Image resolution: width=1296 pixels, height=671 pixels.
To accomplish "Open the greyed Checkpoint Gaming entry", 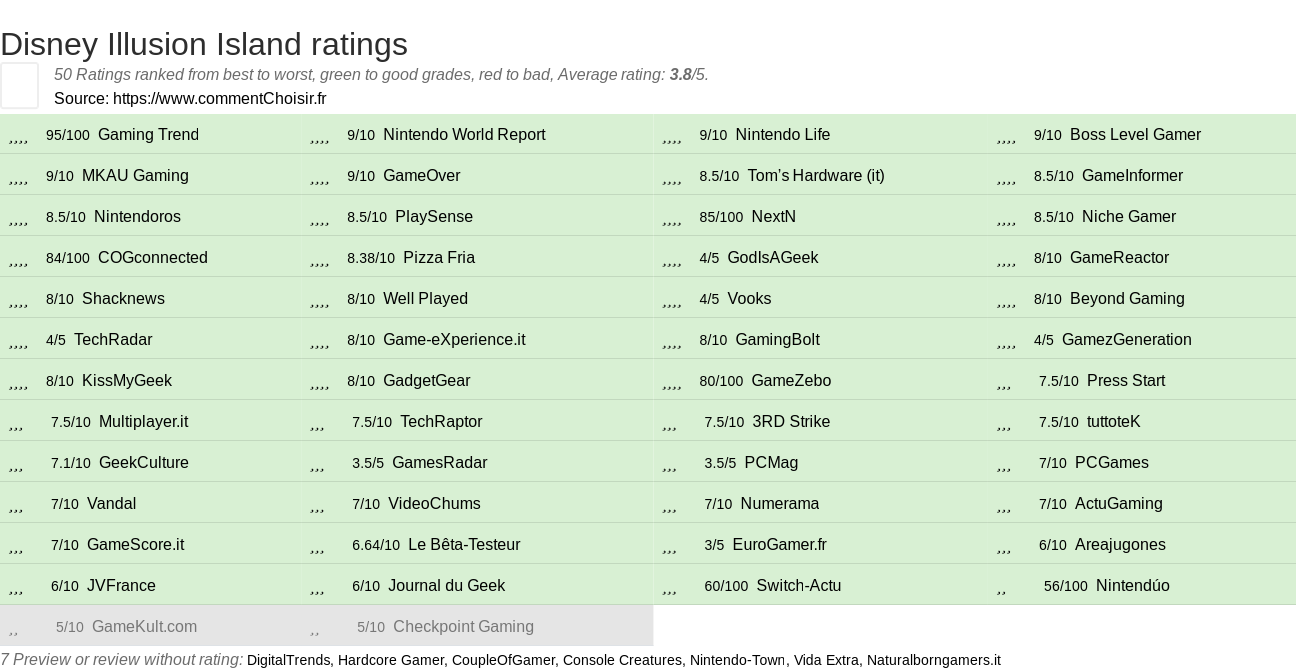I will coord(464,627).
